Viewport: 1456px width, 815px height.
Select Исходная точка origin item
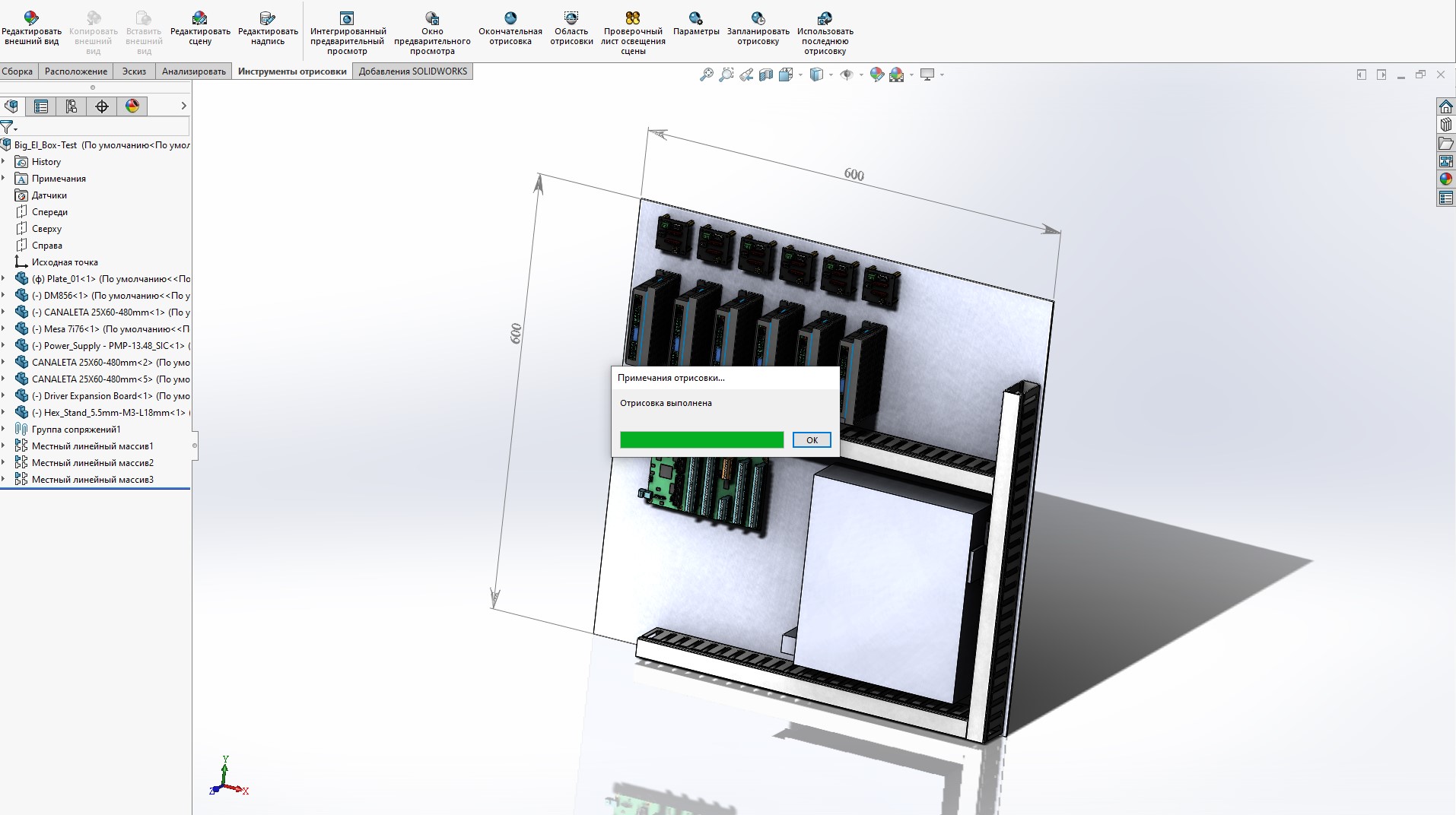pos(57,262)
